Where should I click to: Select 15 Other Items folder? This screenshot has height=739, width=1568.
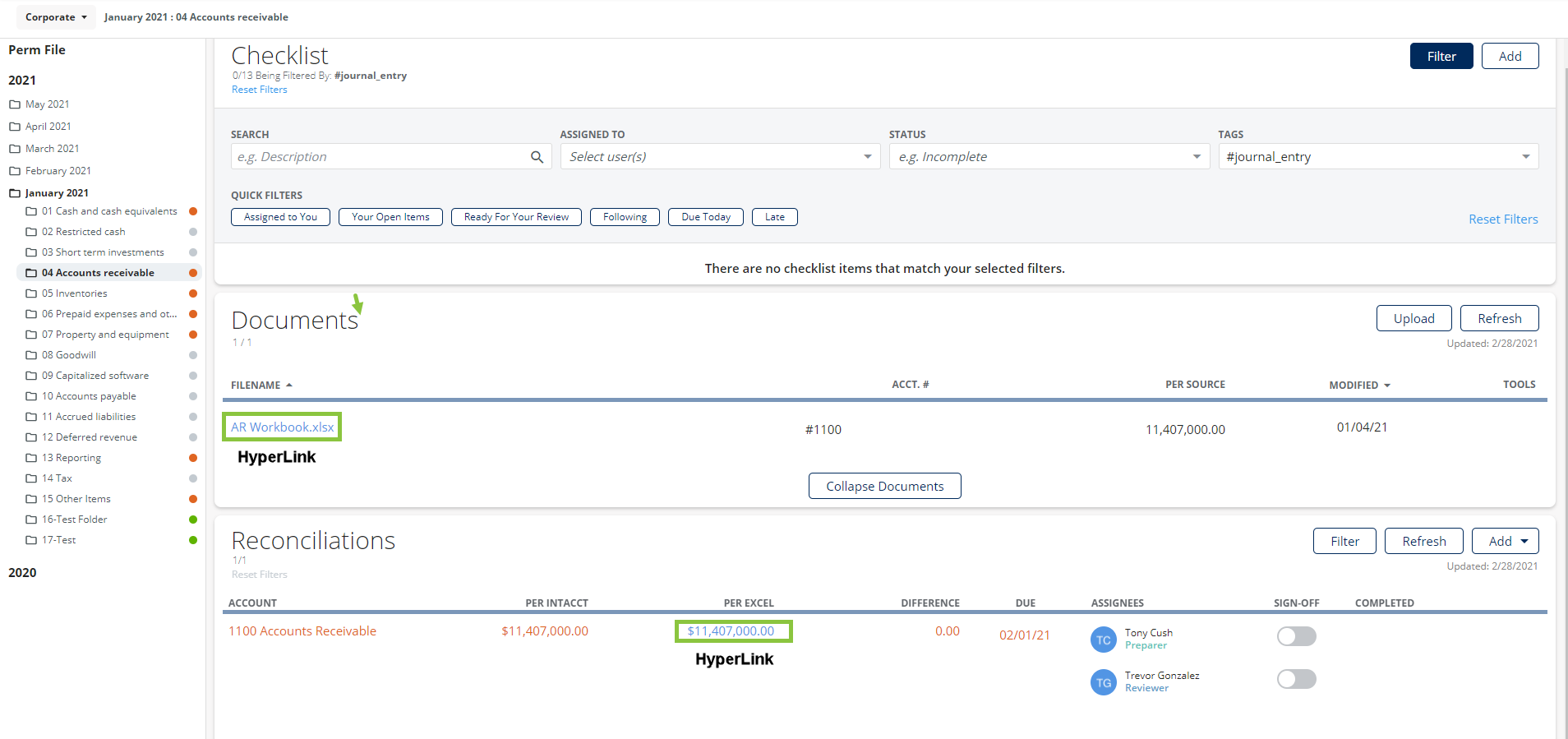point(76,499)
